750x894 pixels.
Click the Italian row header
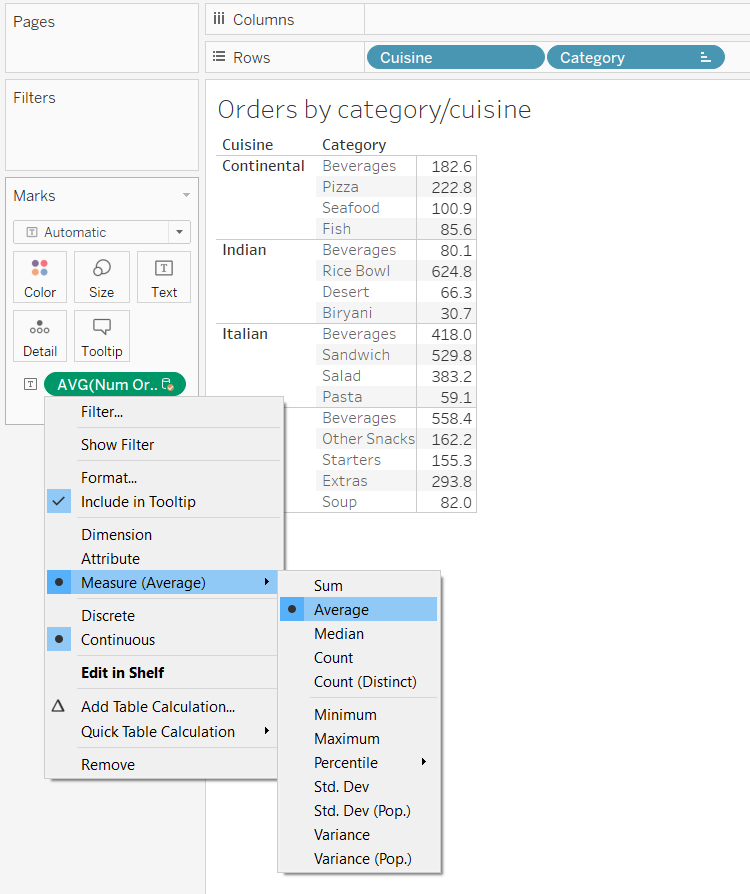245,334
